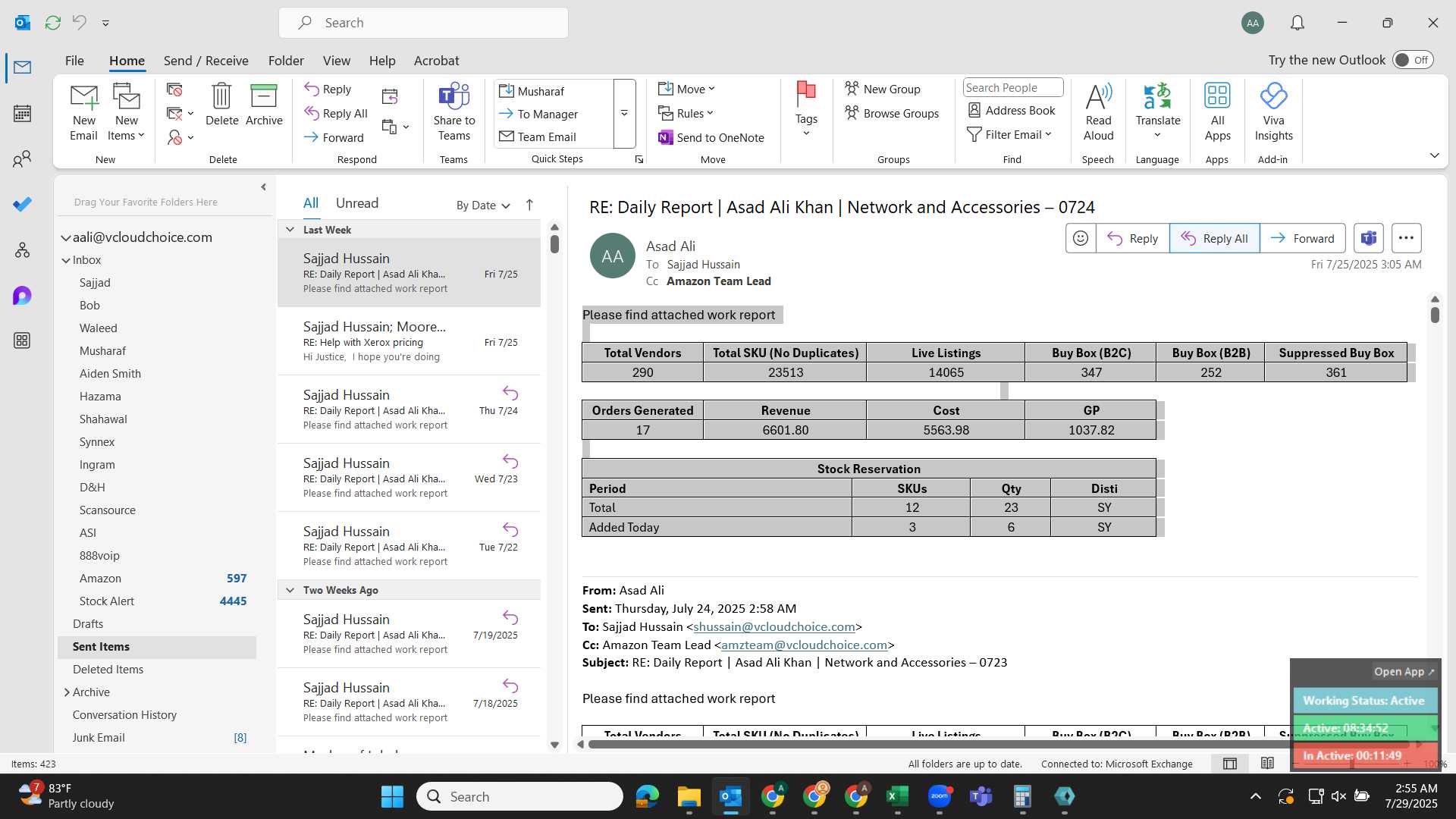Collapse the ribbon with the chevron

[x=1434, y=155]
